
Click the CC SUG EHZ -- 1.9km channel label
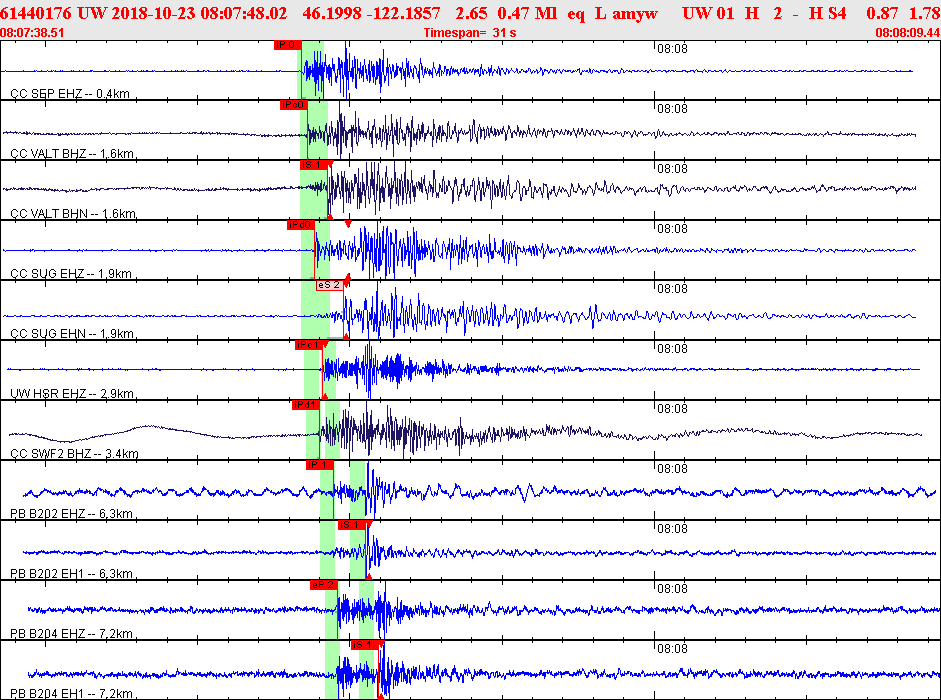[71, 274]
